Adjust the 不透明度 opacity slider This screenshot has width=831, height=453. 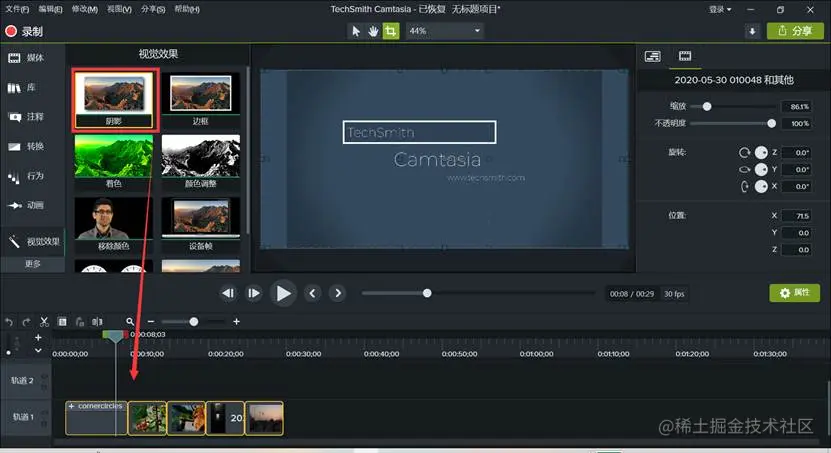[771, 123]
